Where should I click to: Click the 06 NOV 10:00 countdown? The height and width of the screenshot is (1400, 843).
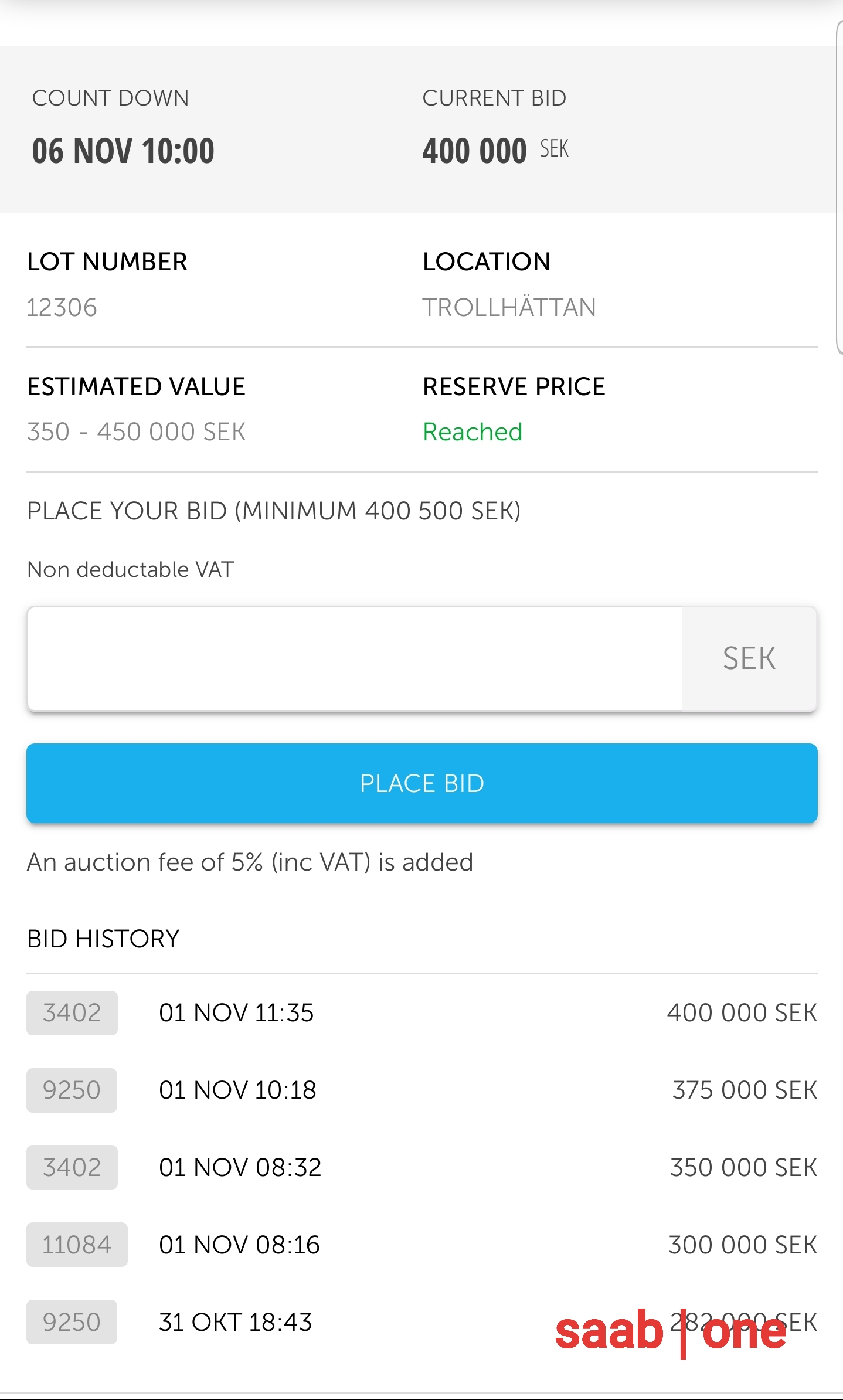(x=123, y=151)
